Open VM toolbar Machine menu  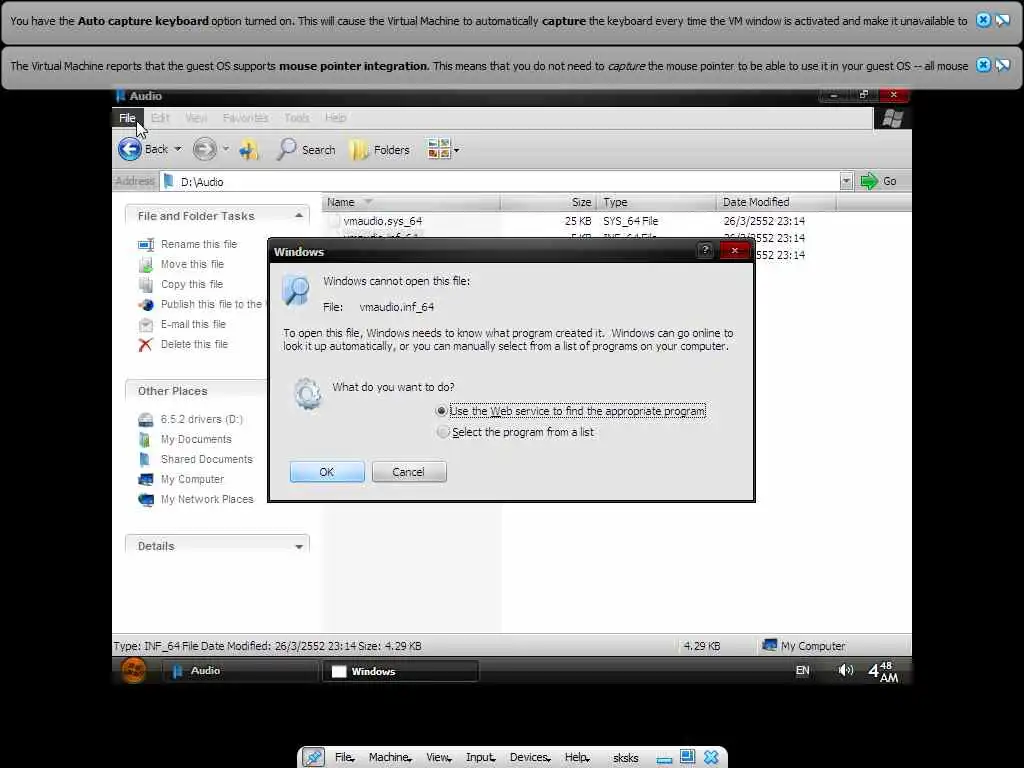390,758
